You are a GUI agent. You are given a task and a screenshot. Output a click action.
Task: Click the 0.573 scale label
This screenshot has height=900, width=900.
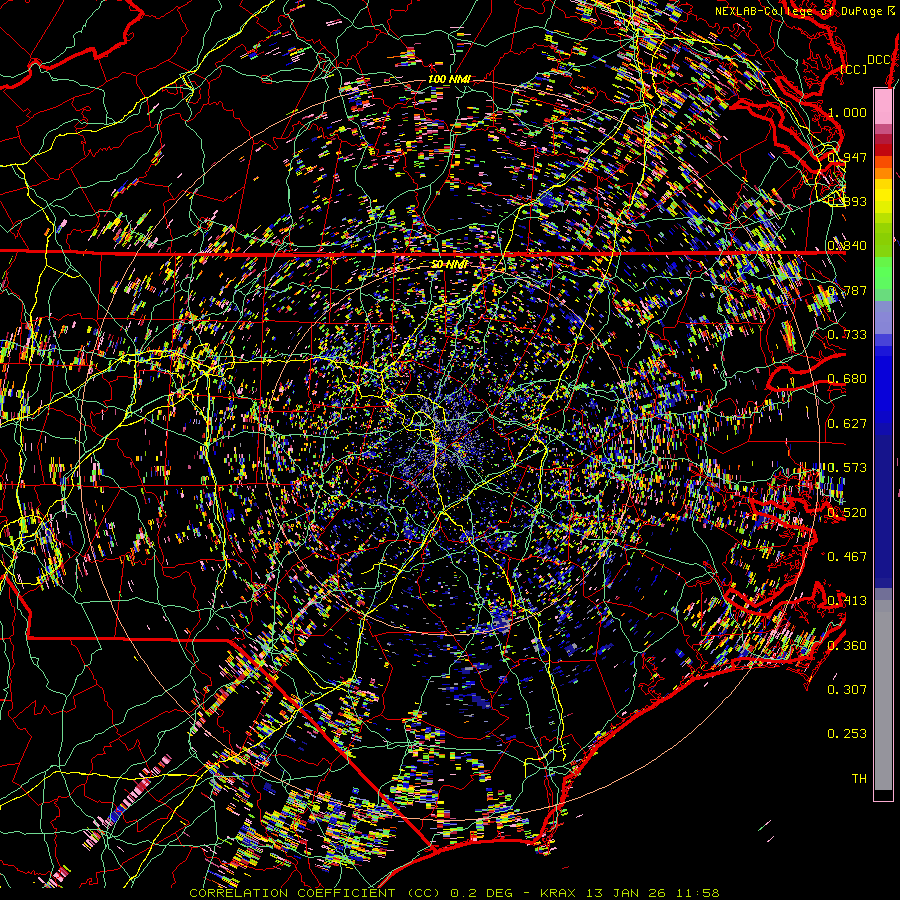pos(847,468)
